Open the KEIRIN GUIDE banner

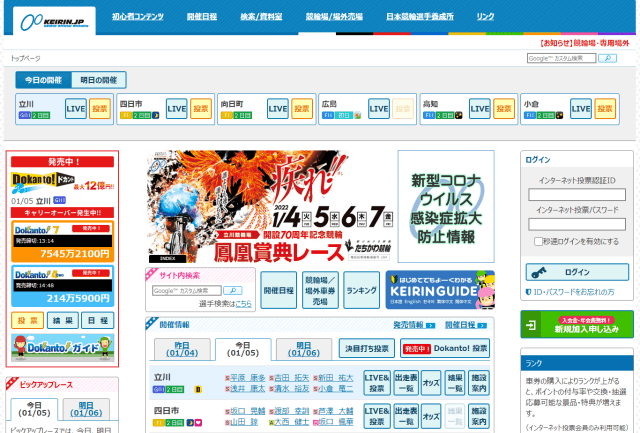(440, 290)
